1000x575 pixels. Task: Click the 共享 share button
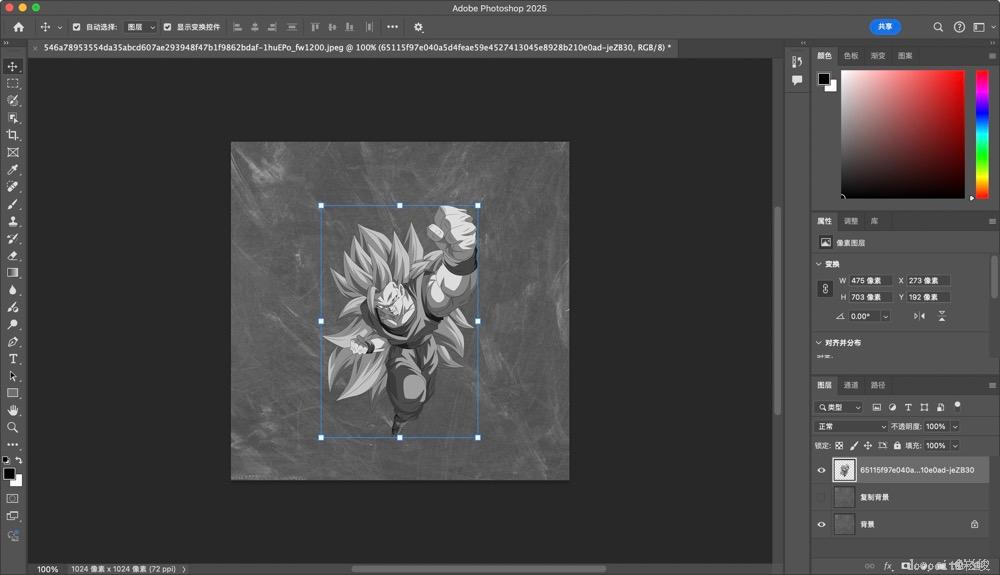(885, 27)
